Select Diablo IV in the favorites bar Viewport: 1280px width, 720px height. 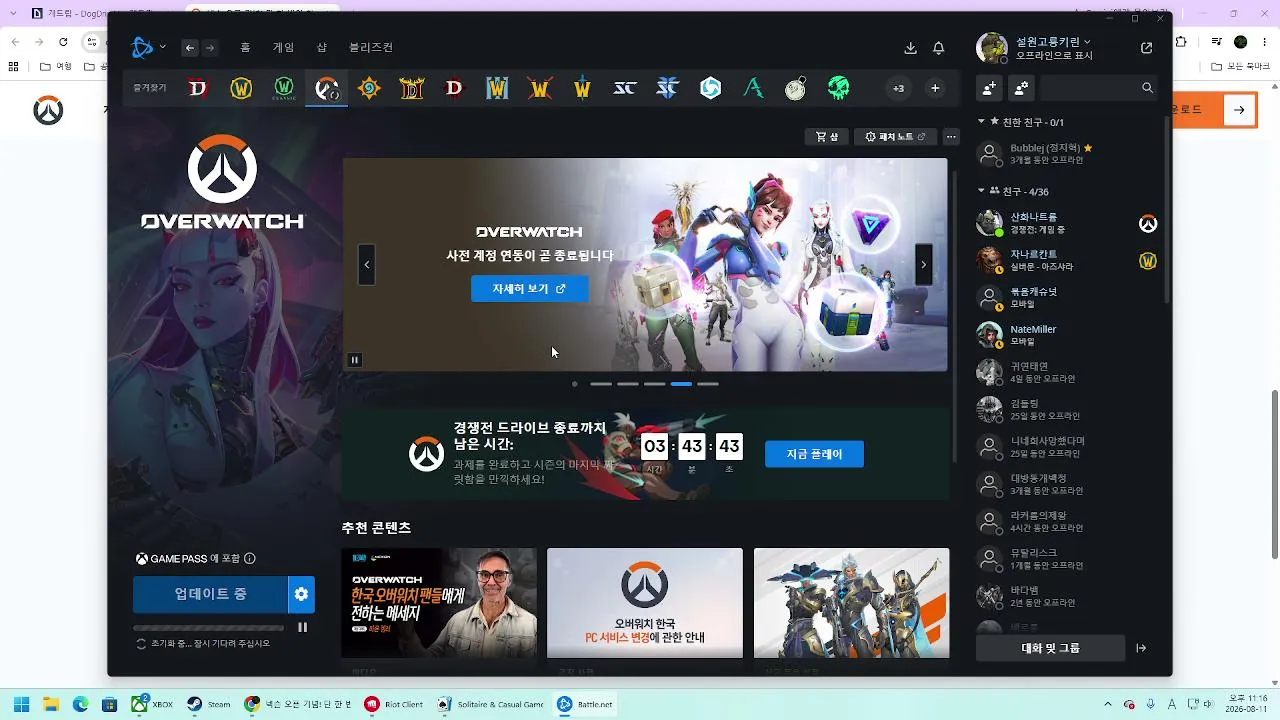click(198, 88)
